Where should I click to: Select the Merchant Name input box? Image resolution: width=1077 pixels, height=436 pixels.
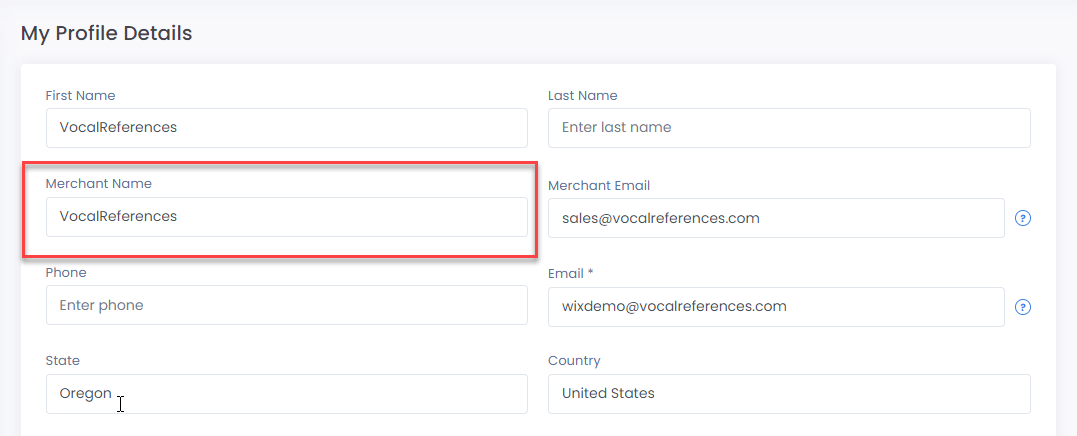(287, 217)
